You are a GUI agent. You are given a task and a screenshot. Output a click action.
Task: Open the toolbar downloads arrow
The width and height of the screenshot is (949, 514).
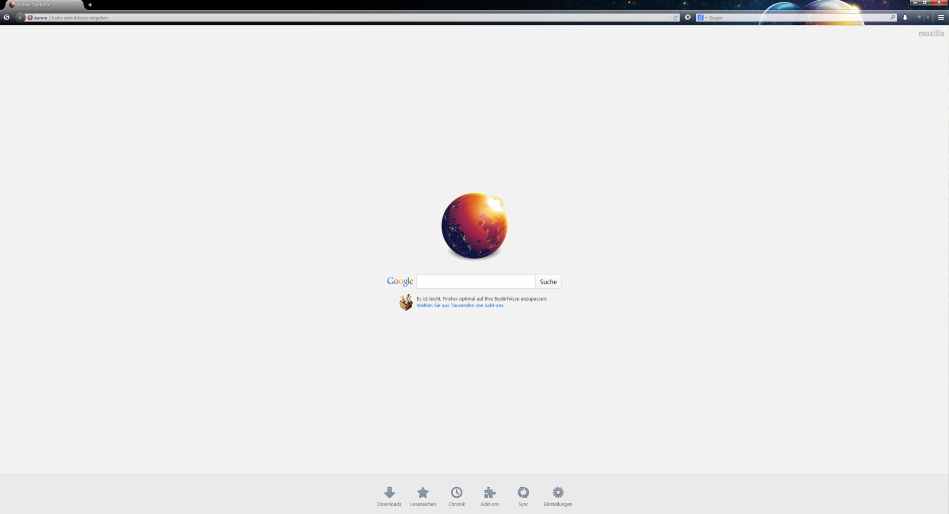click(x=905, y=18)
